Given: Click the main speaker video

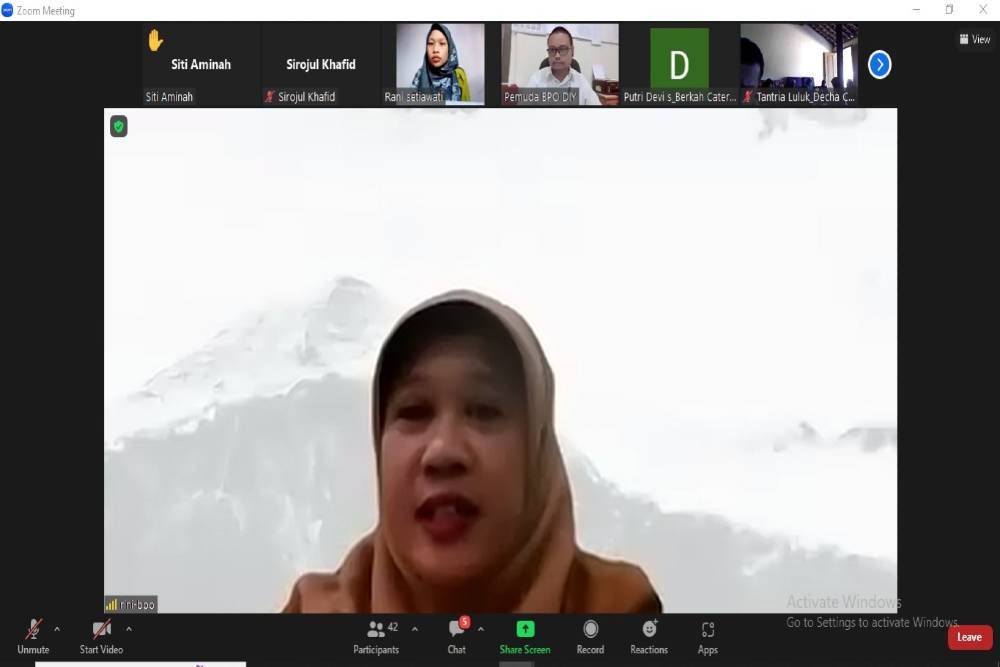Looking at the screenshot, I should 501,360.
